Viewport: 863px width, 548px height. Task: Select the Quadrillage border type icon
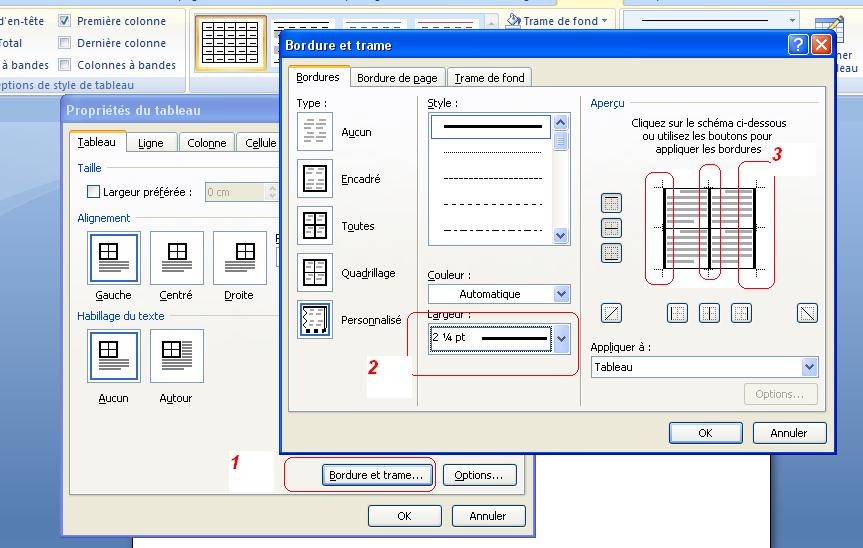(315, 273)
